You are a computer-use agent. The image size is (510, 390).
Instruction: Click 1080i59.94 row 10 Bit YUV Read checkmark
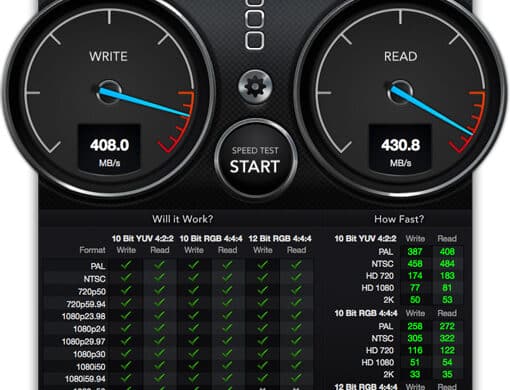click(x=160, y=378)
